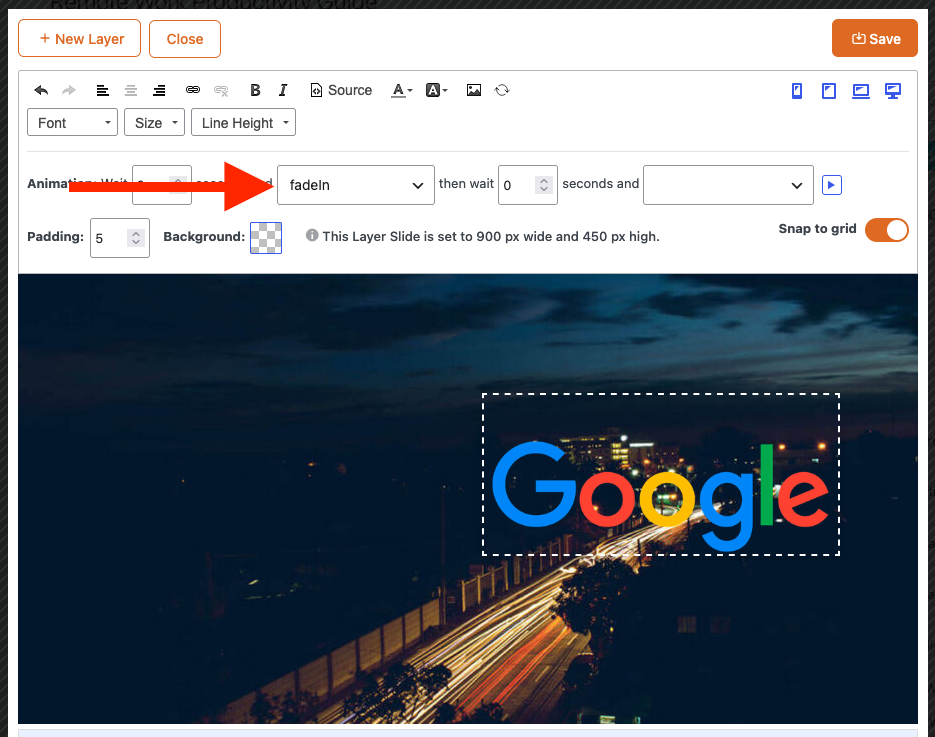Toggle italic formatting
The width and height of the screenshot is (935, 737).
(x=283, y=90)
